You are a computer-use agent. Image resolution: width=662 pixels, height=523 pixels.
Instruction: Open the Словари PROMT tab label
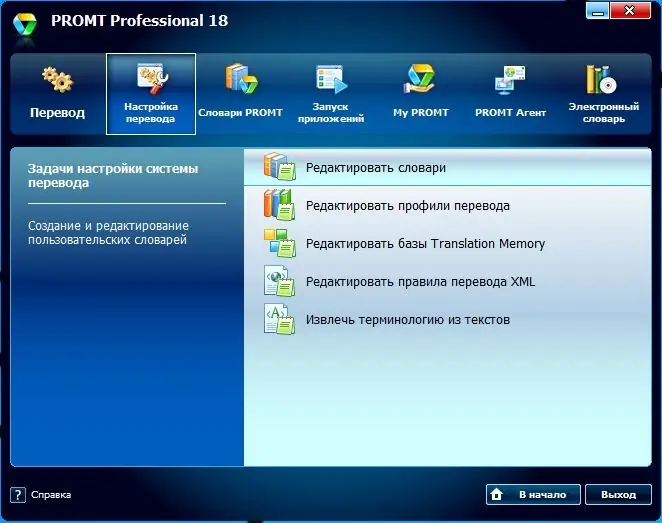coord(240,113)
